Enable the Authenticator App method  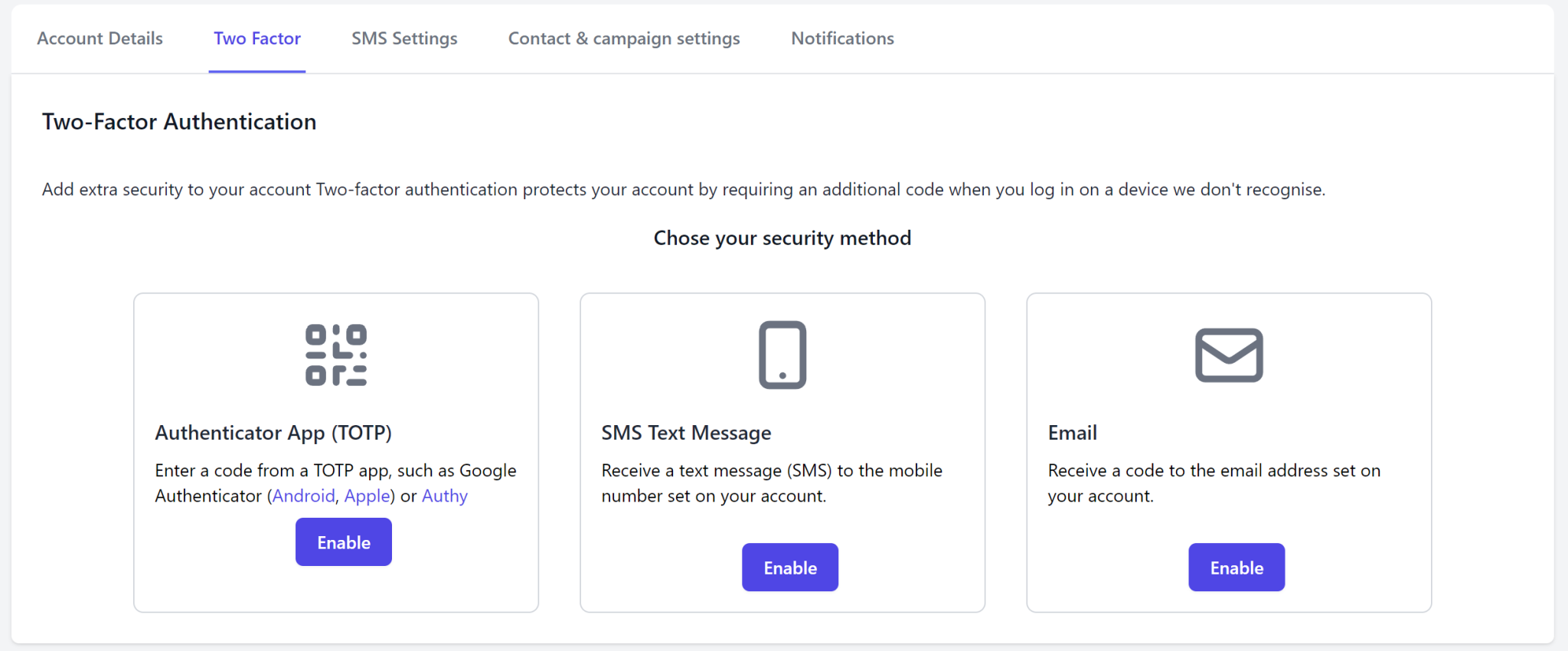(x=343, y=541)
